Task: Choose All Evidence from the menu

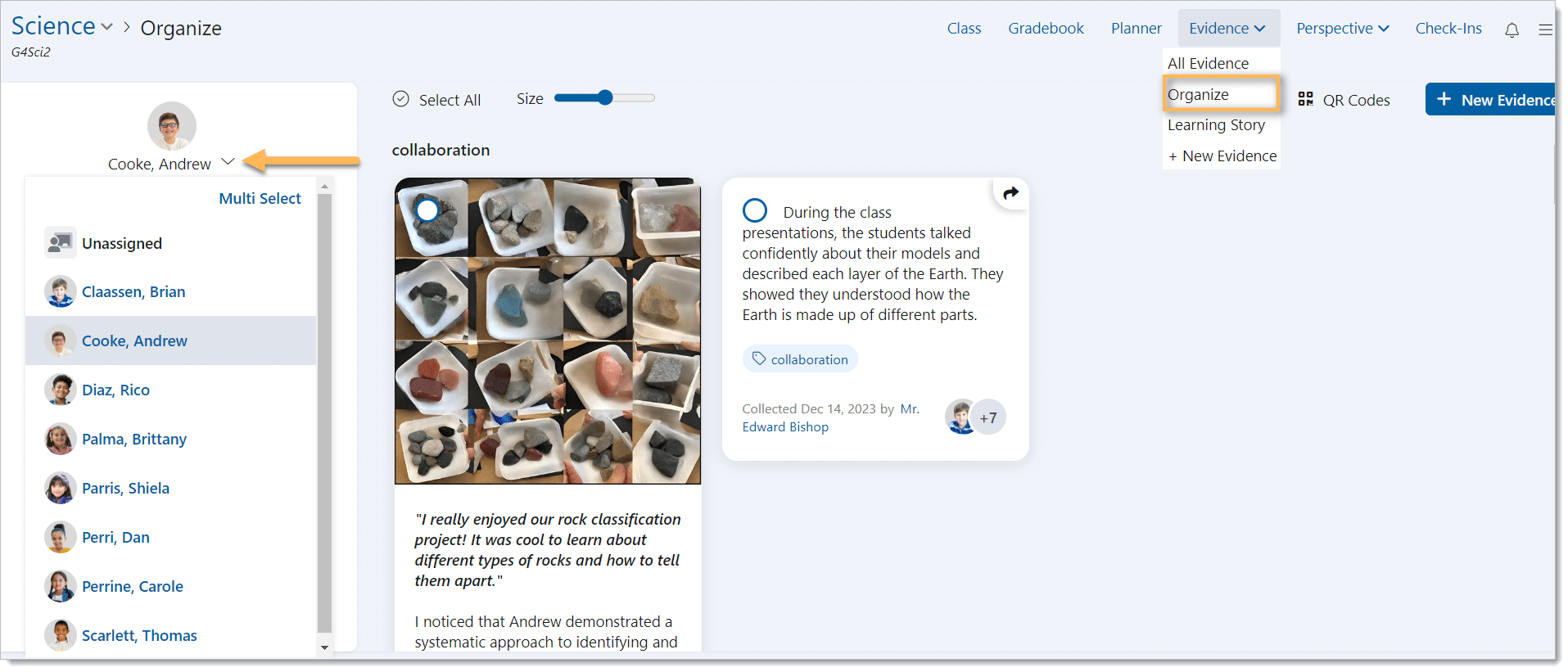Action: pyautogui.click(x=1208, y=63)
